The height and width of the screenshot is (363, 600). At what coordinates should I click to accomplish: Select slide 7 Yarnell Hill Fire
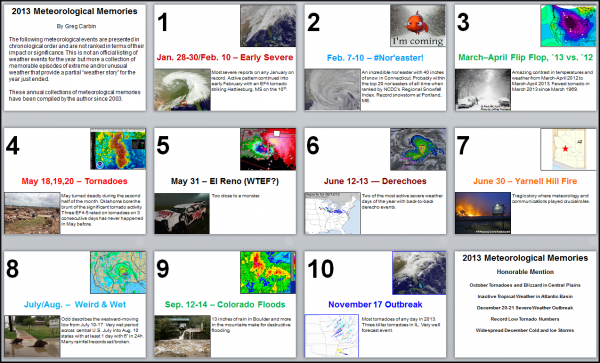(x=525, y=181)
